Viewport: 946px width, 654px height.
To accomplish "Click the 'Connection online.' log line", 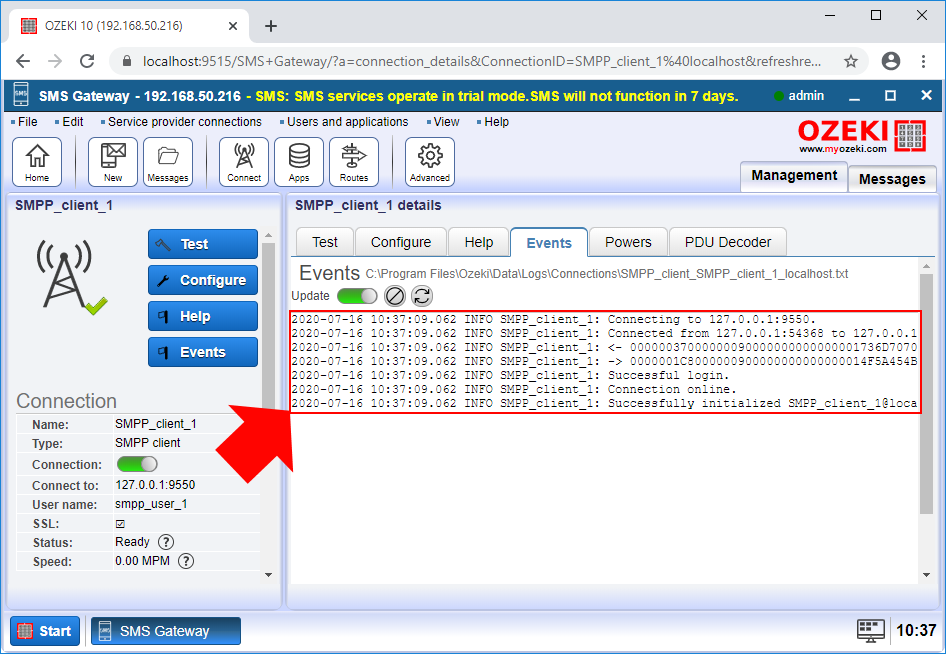I will (x=514, y=389).
